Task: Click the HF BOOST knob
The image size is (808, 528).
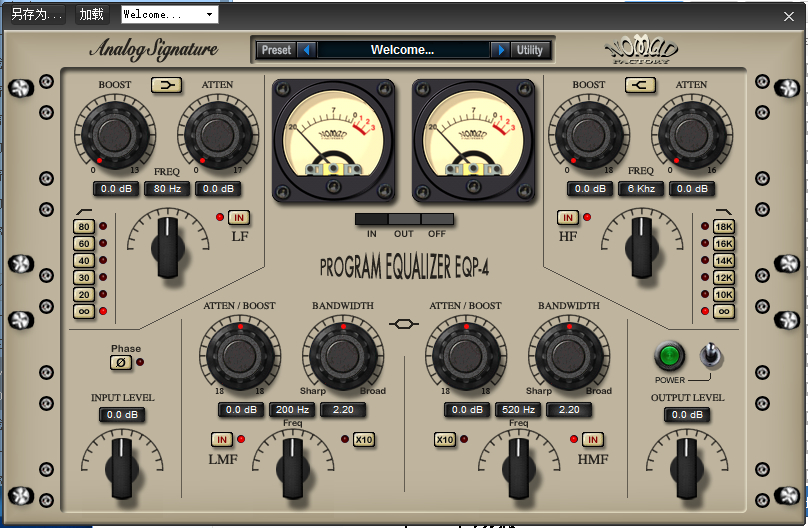Action: [589, 135]
